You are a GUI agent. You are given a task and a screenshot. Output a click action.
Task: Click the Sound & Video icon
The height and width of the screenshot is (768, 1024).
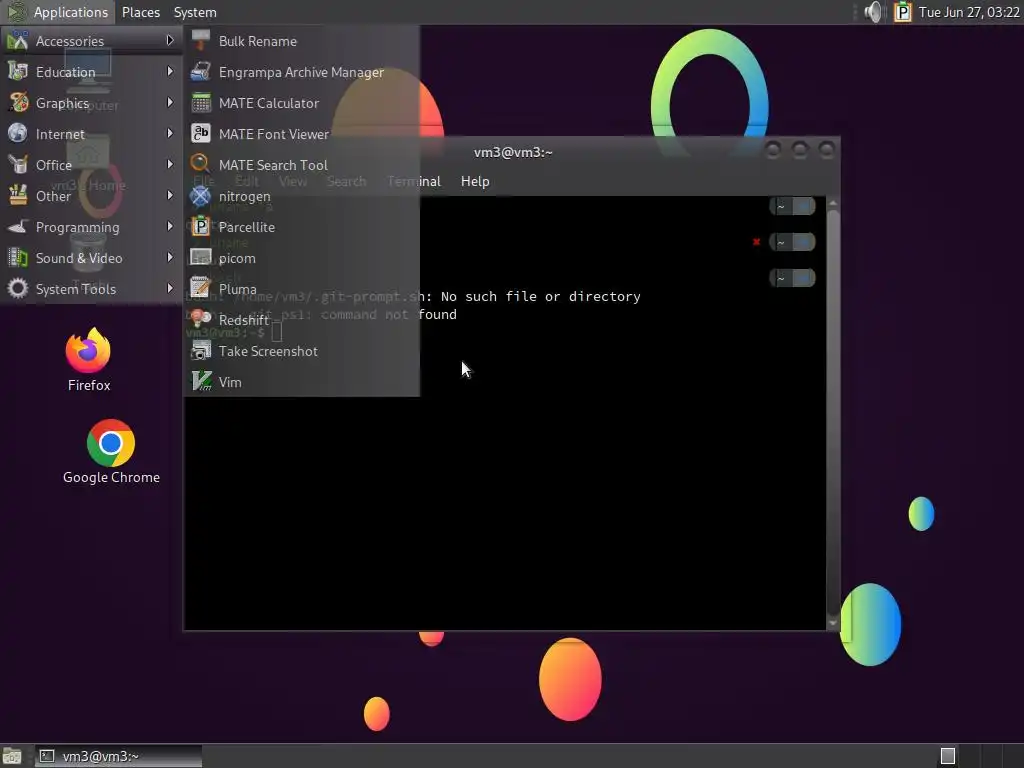tap(18, 257)
